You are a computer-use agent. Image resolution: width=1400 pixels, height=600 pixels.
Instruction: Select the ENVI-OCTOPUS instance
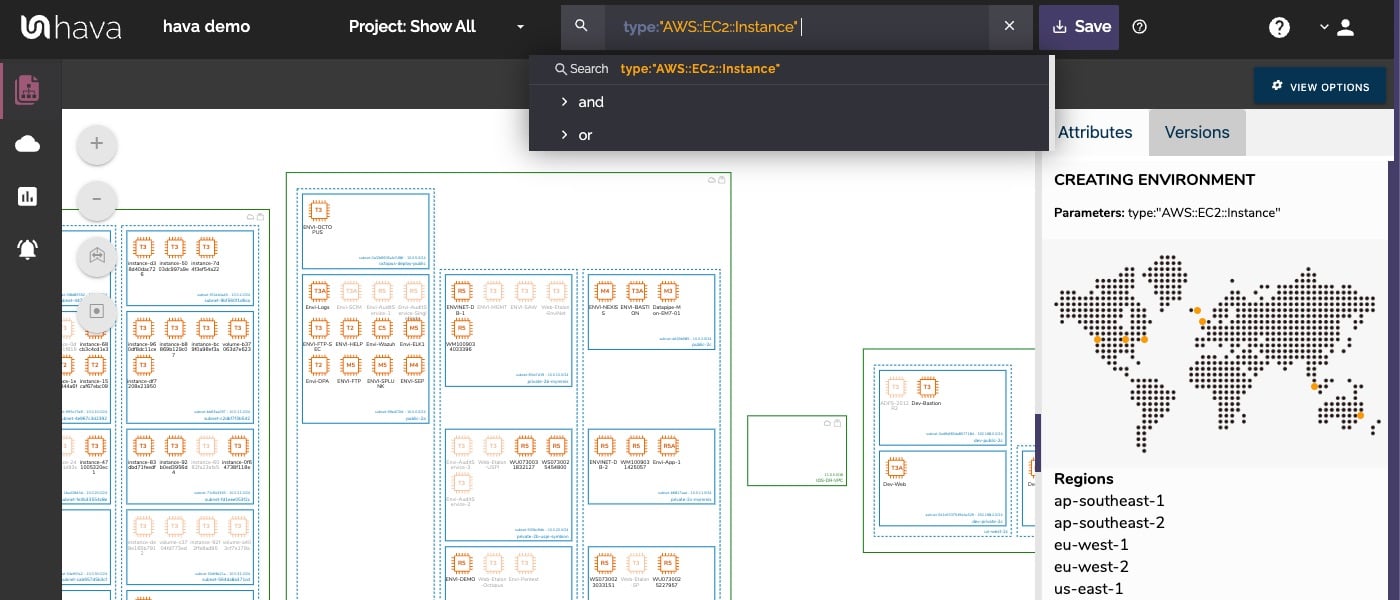(x=318, y=210)
